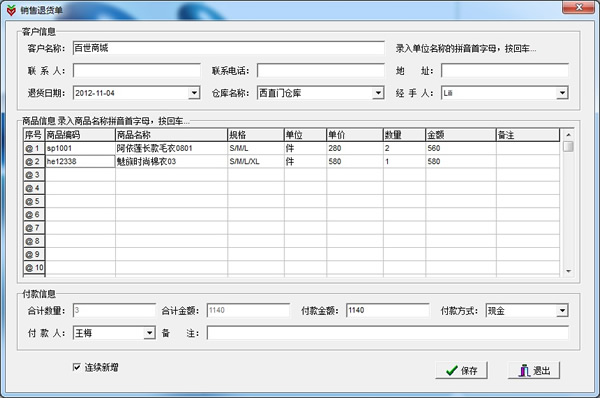The image size is (600, 398).
Task: Click the cell 阿依莲长款毛衣0801
Action: pyautogui.click(x=171, y=148)
